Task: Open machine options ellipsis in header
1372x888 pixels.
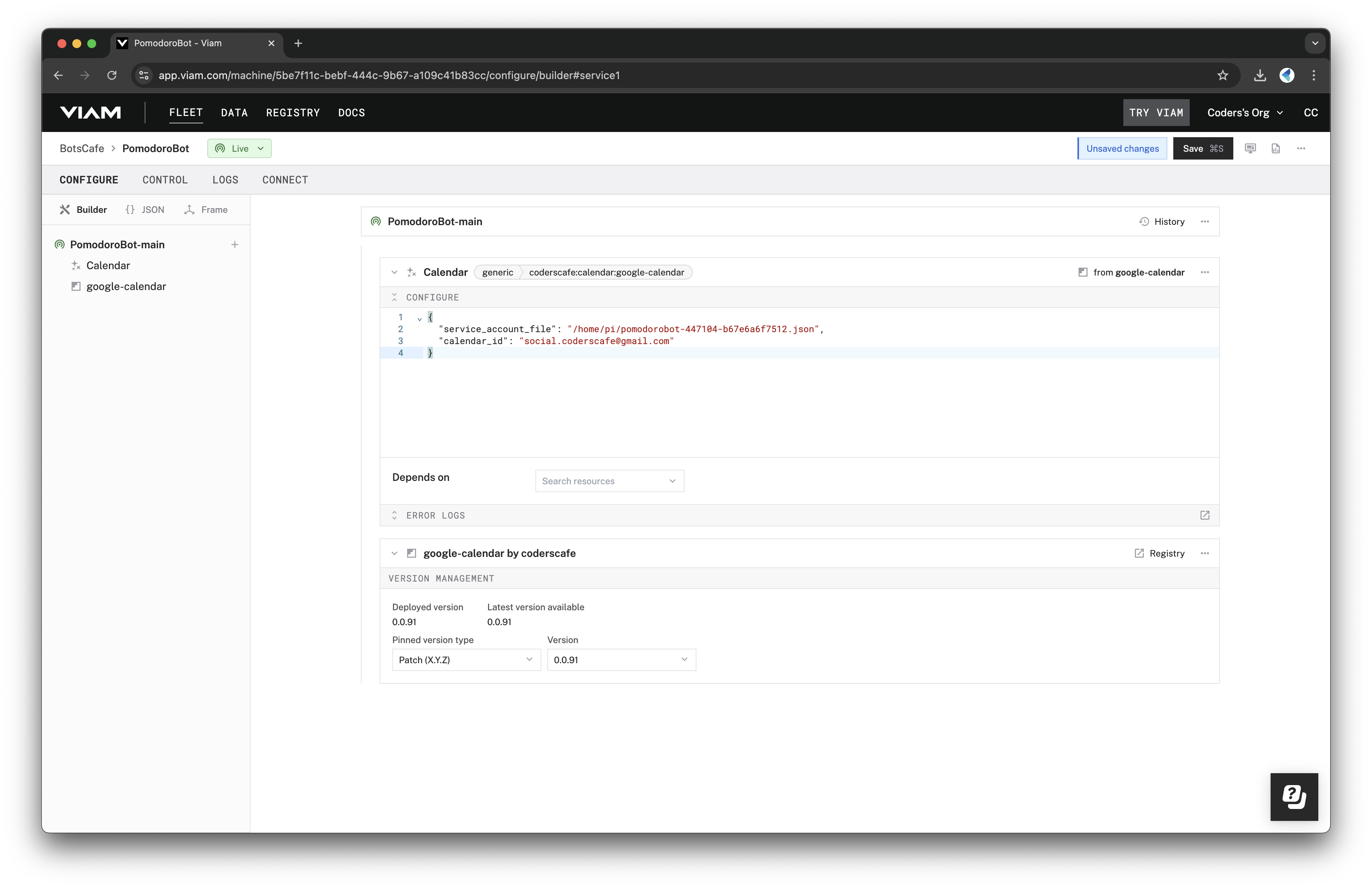Action: tap(1301, 148)
